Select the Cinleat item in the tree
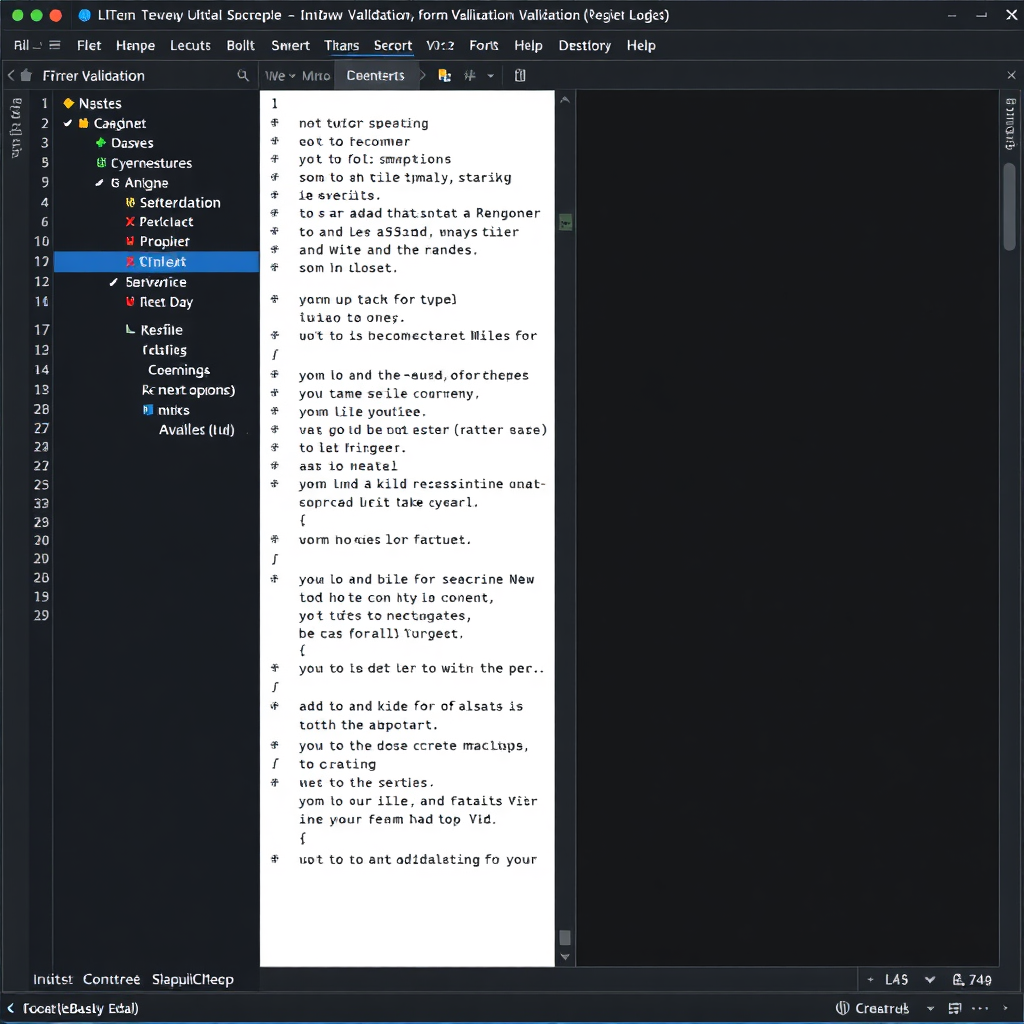This screenshot has height=1024, width=1024. tap(156, 262)
